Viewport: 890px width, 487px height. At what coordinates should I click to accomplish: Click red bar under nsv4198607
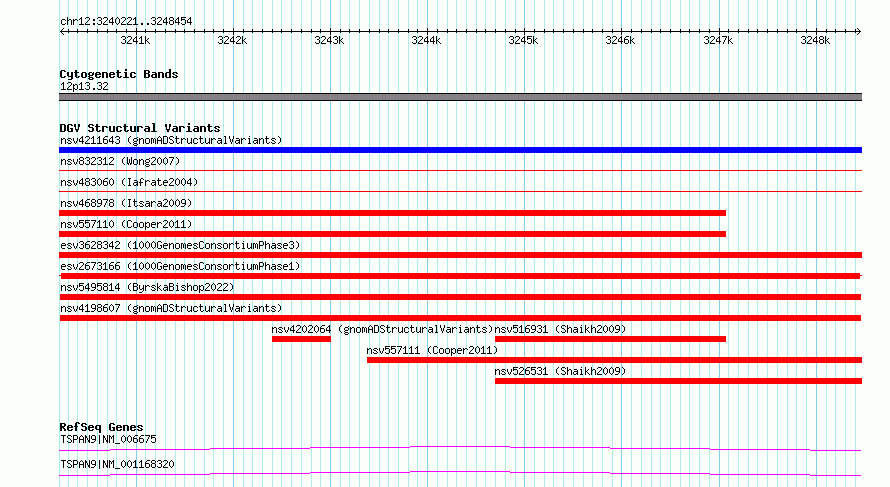[x=460, y=318]
